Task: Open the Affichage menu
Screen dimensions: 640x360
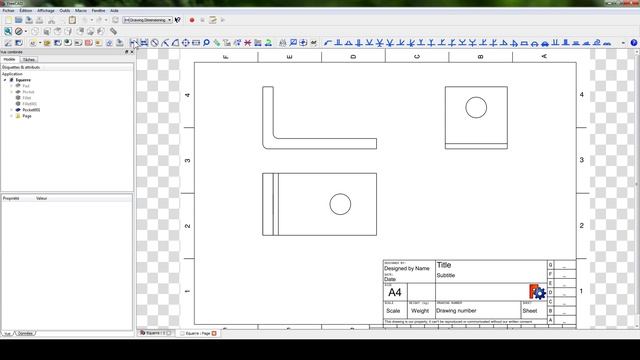Action: click(x=46, y=11)
